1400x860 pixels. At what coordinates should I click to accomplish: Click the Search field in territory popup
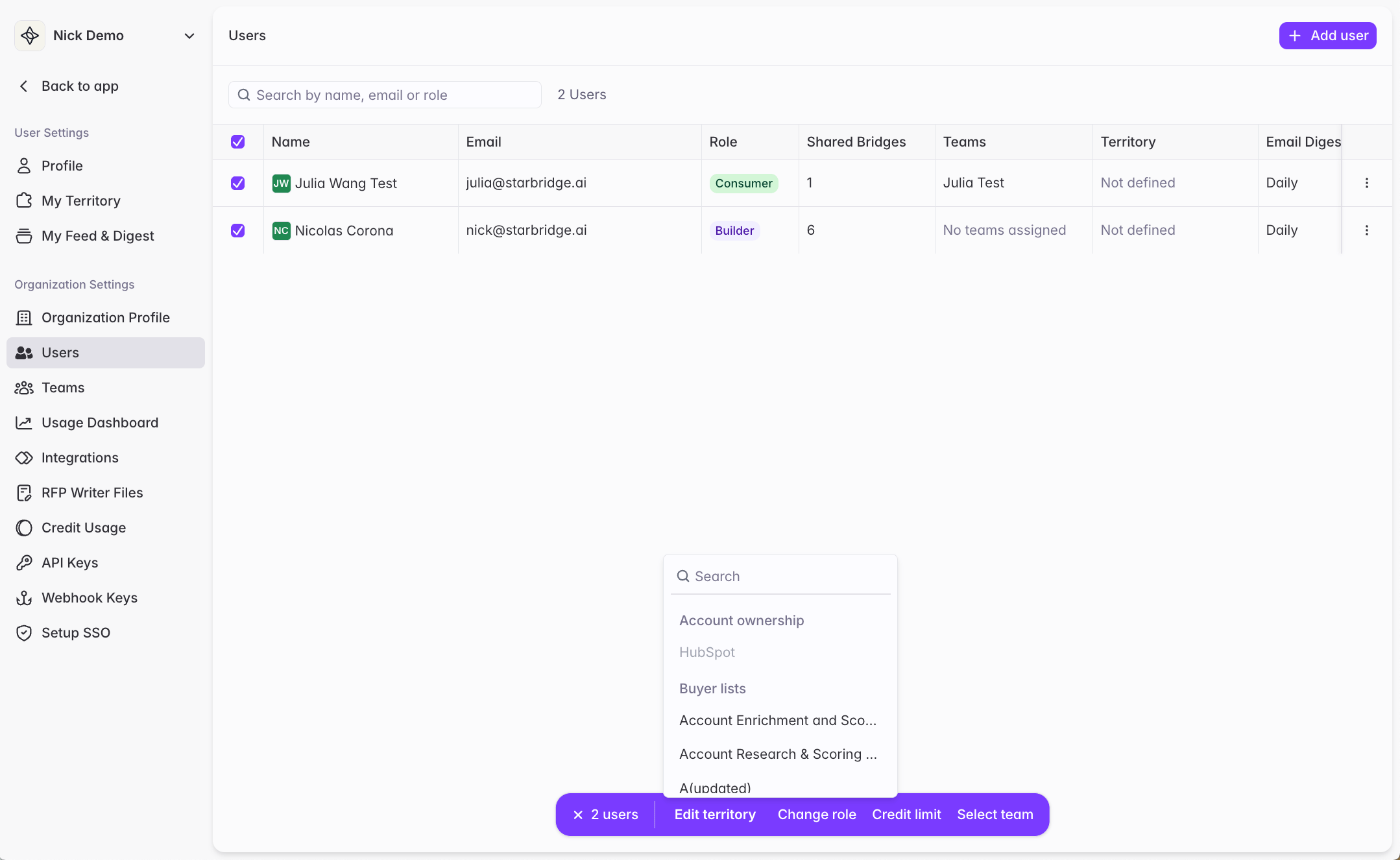[x=780, y=576]
